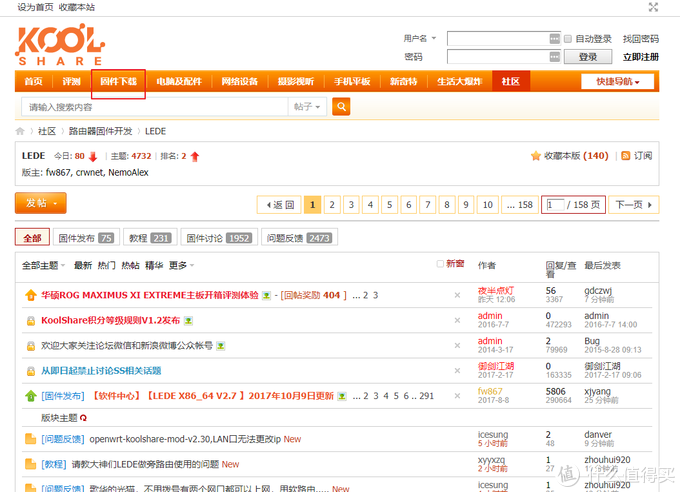The image size is (680, 492).
Task: Open the 快捷导航 dropdown
Action: coord(618,82)
